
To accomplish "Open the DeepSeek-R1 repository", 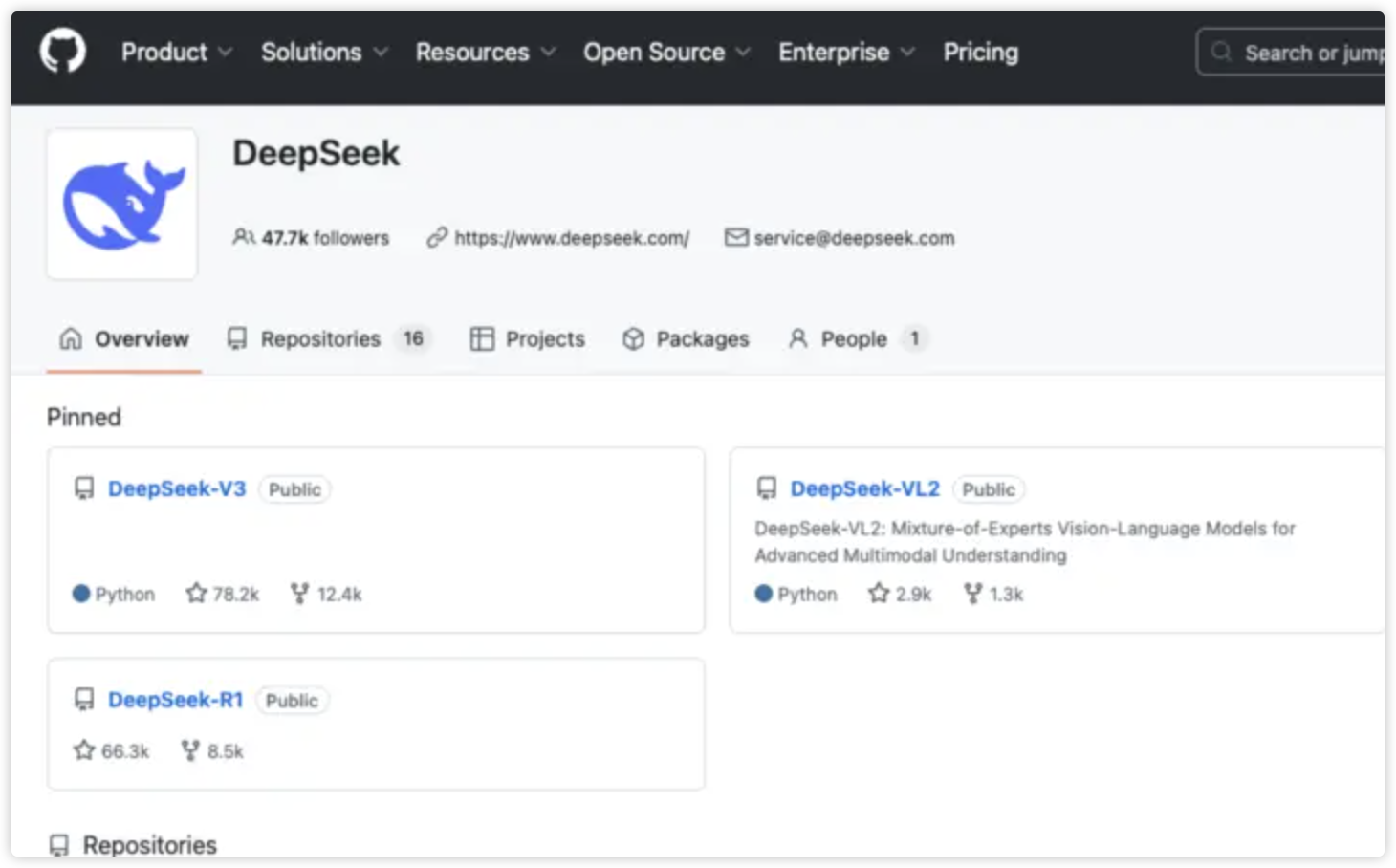I will click(x=176, y=700).
